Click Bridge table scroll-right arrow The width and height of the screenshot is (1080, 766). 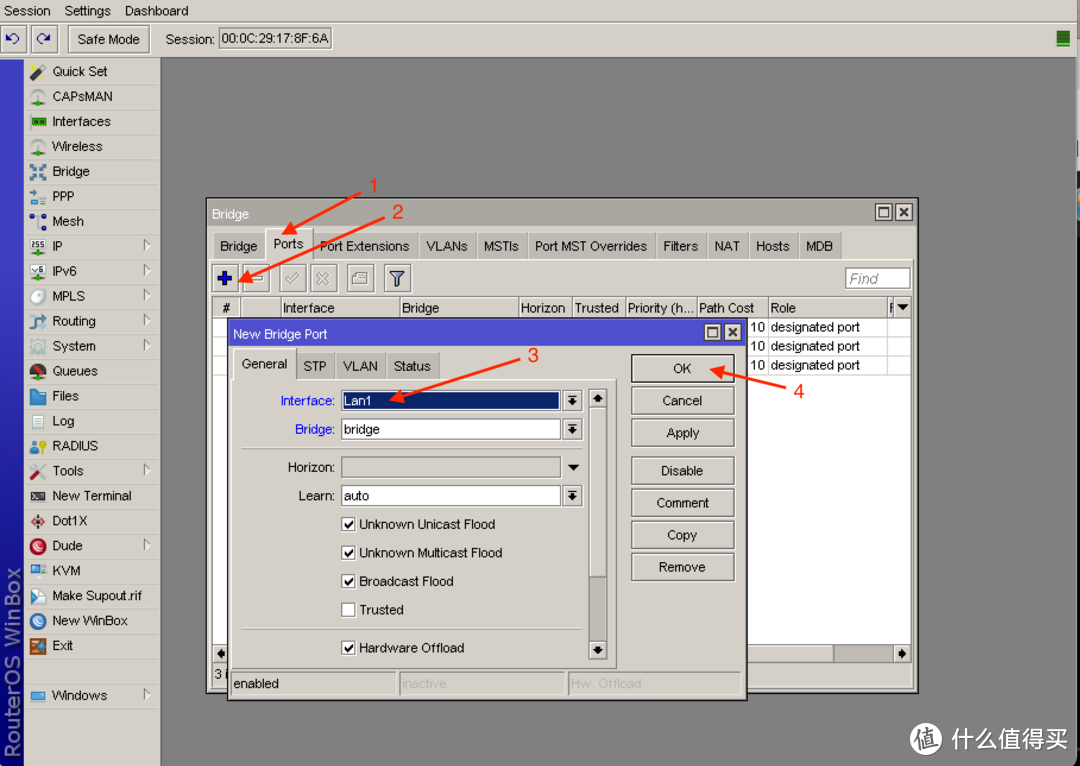tap(902, 653)
